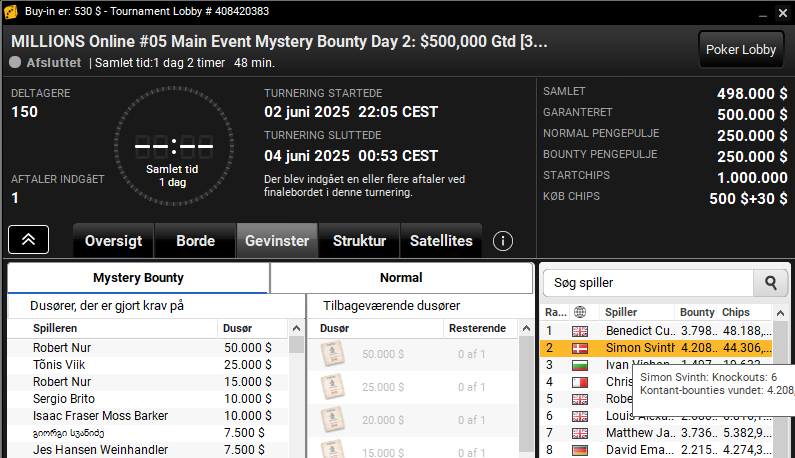The height and width of the screenshot is (458, 795).
Task: Close the tournament lobby window
Action: [x=783, y=13]
